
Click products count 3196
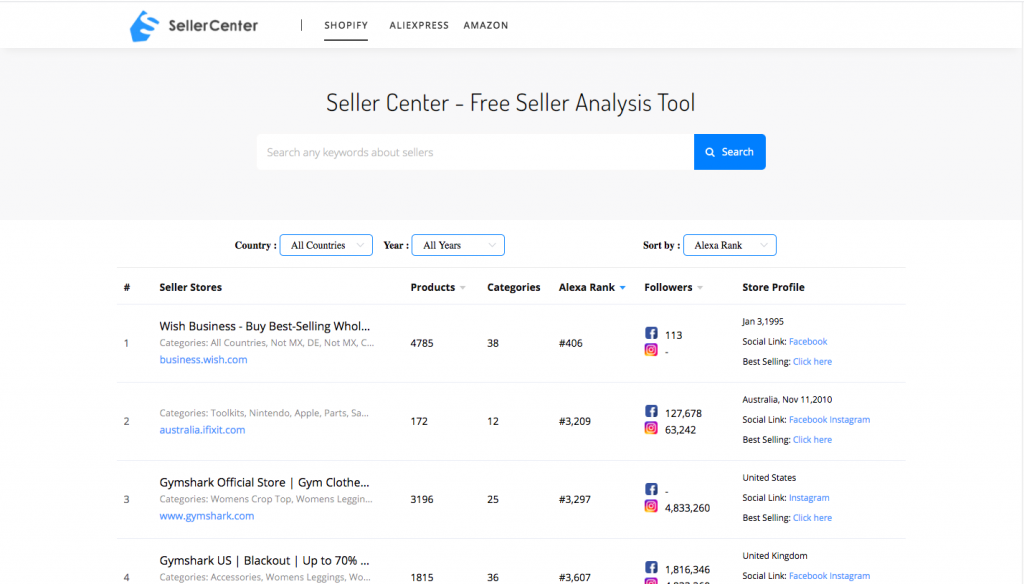(x=422, y=500)
